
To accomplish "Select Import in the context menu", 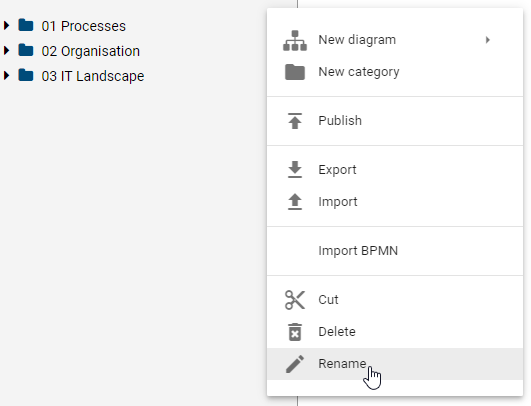I will point(395,202).
